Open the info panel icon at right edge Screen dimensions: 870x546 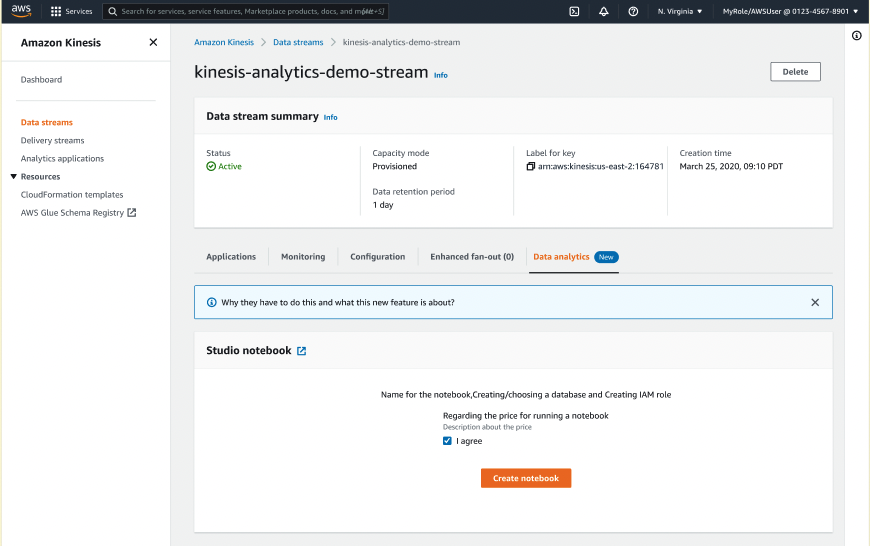tap(857, 36)
